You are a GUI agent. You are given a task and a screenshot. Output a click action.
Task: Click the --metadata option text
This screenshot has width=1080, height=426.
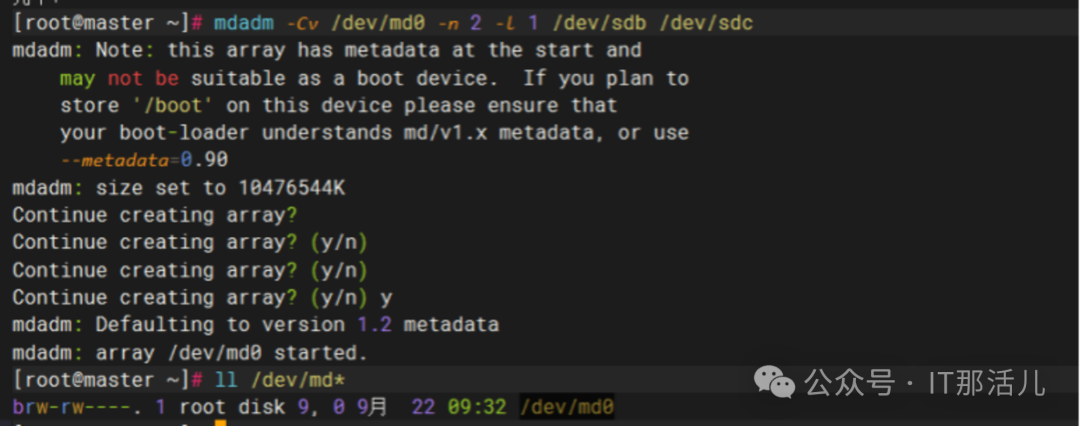pyautogui.click(x=114, y=161)
